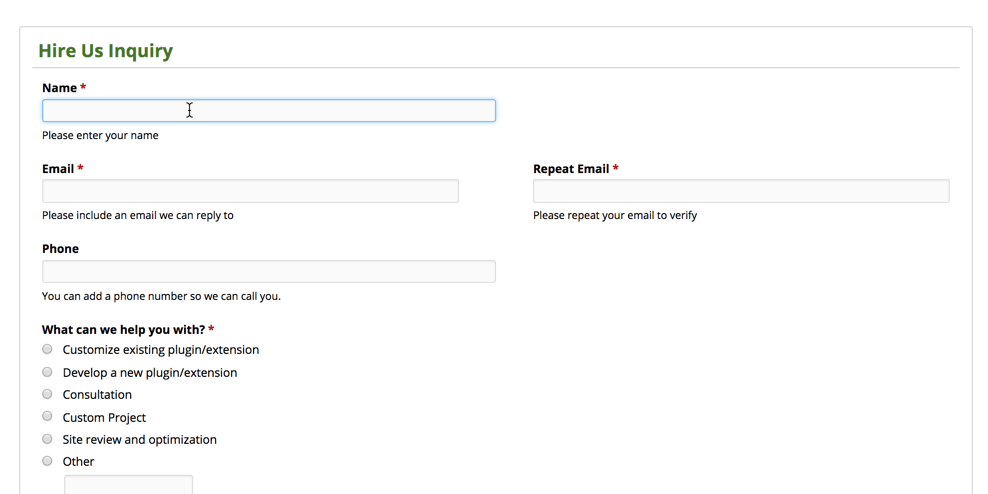The height and width of the screenshot is (494, 988).
Task: Click the Repeat Email label
Action: click(571, 169)
